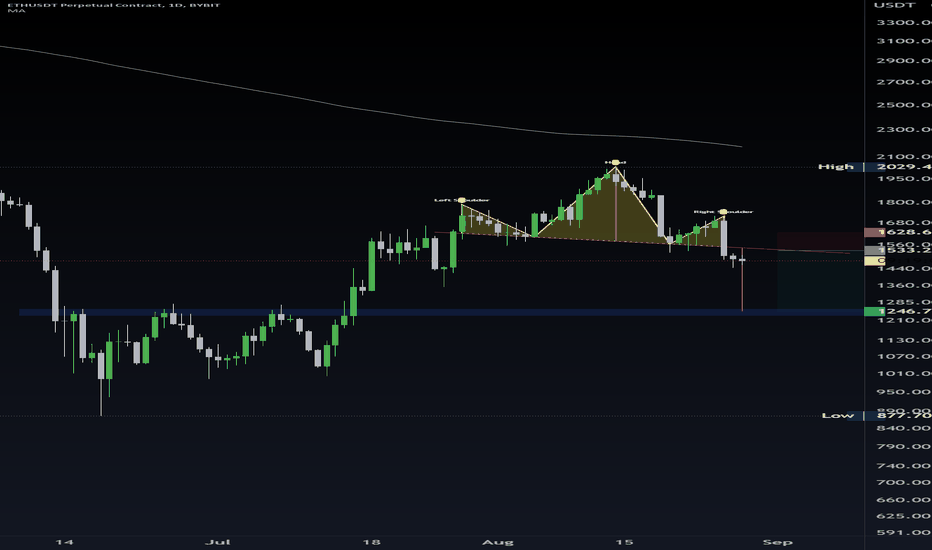Screen dimensions: 932x550
Task: Click the 1440.00 price axis label
Action: (x=903, y=269)
